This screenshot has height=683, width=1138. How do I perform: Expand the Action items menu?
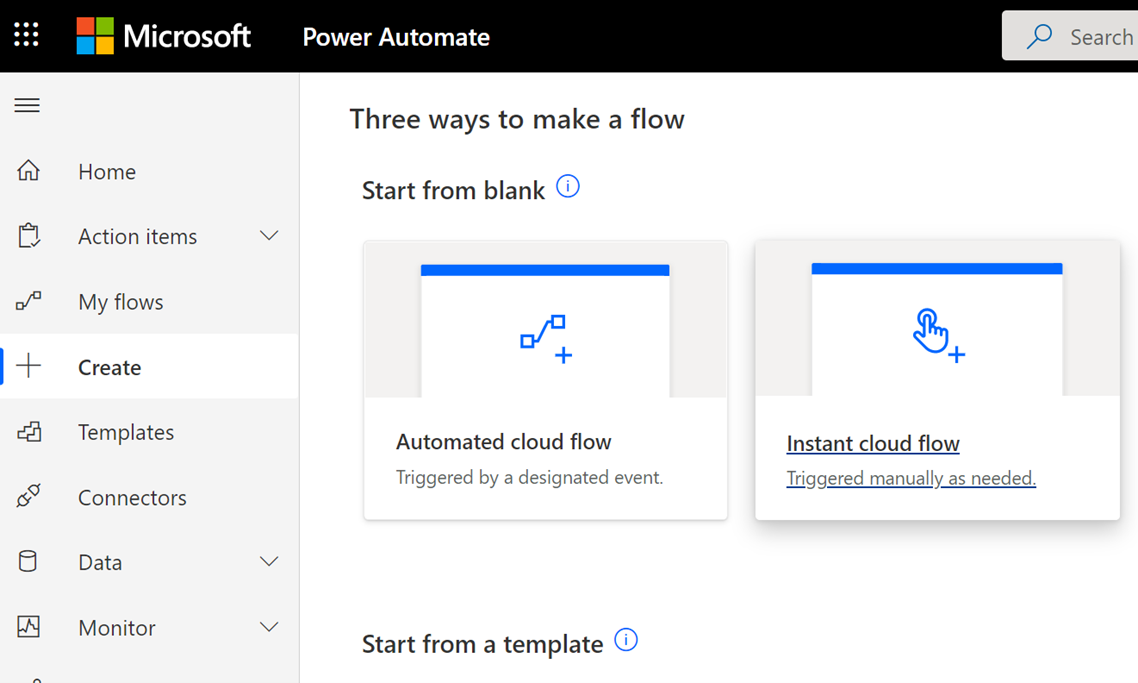pos(268,236)
